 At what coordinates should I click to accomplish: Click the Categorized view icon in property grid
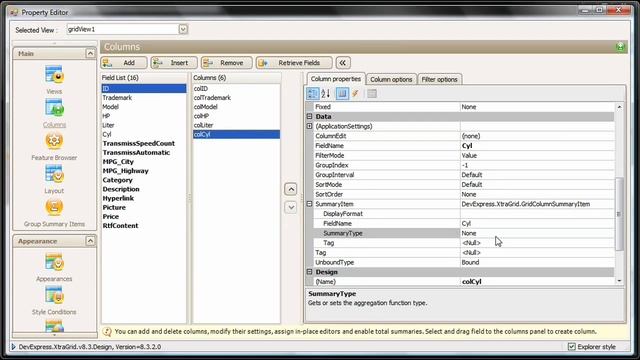tap(313, 94)
